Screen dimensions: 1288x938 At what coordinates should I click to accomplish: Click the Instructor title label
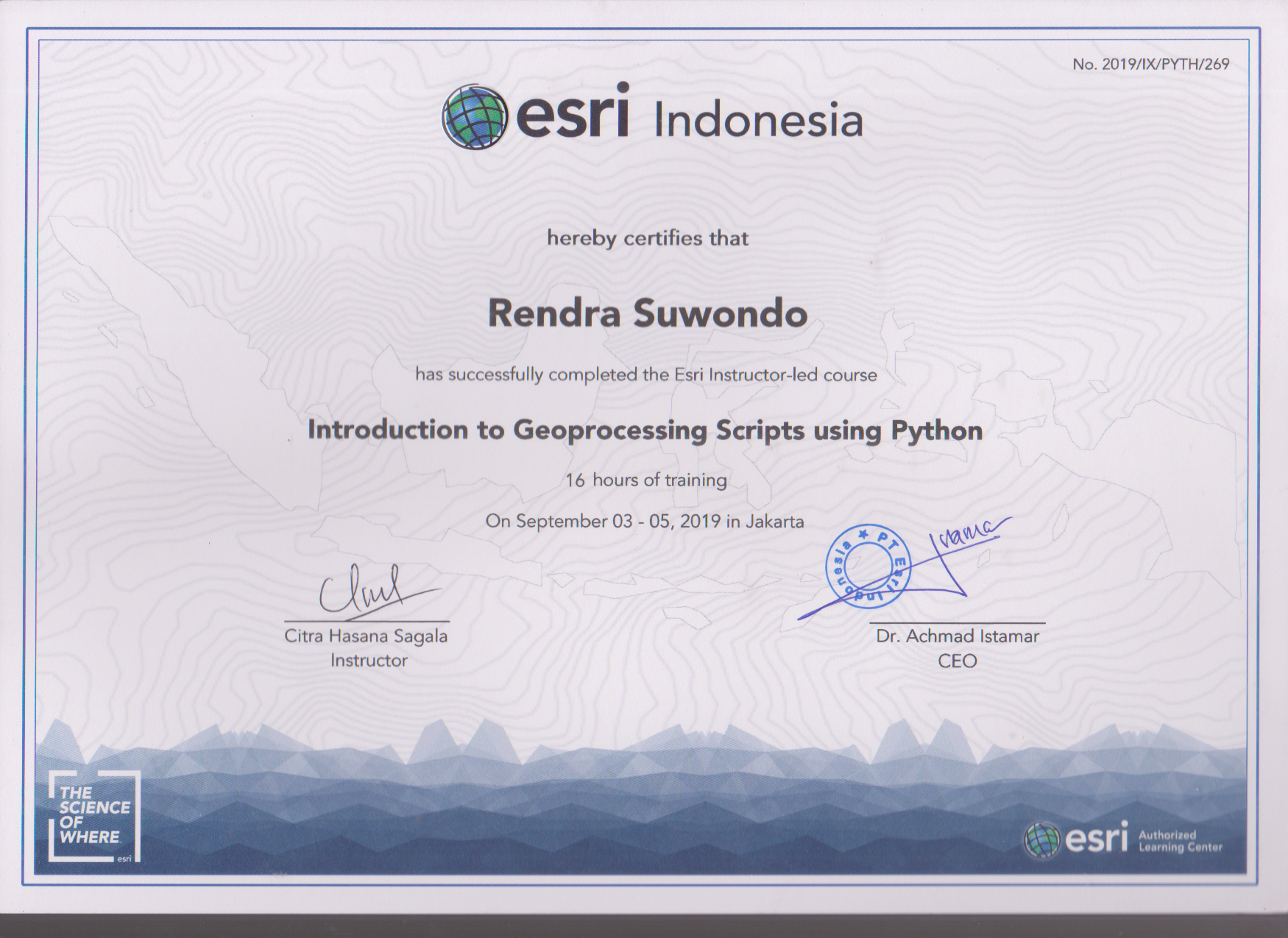point(369,661)
